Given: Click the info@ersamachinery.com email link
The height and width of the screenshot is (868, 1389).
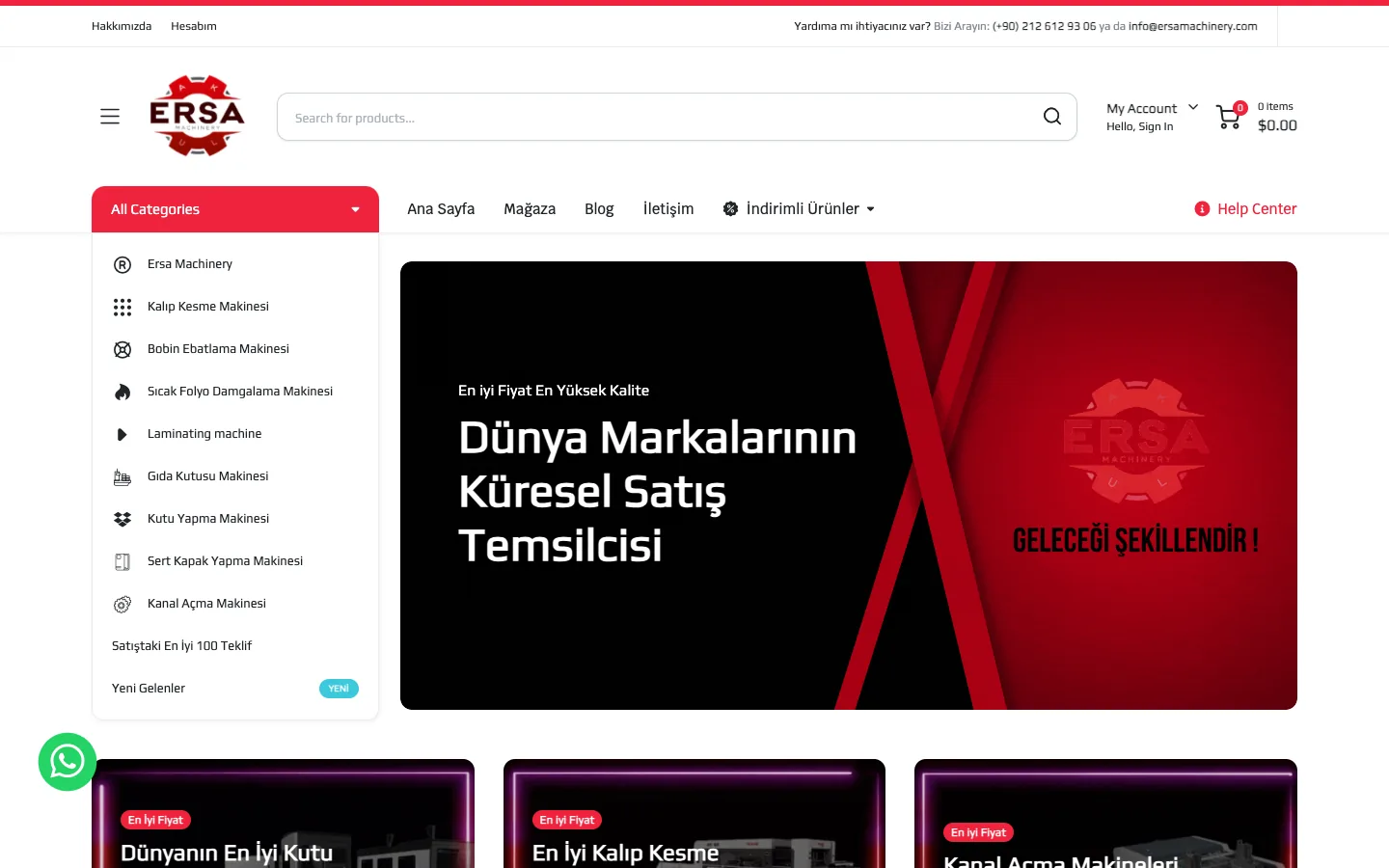Looking at the screenshot, I should tap(1193, 26).
